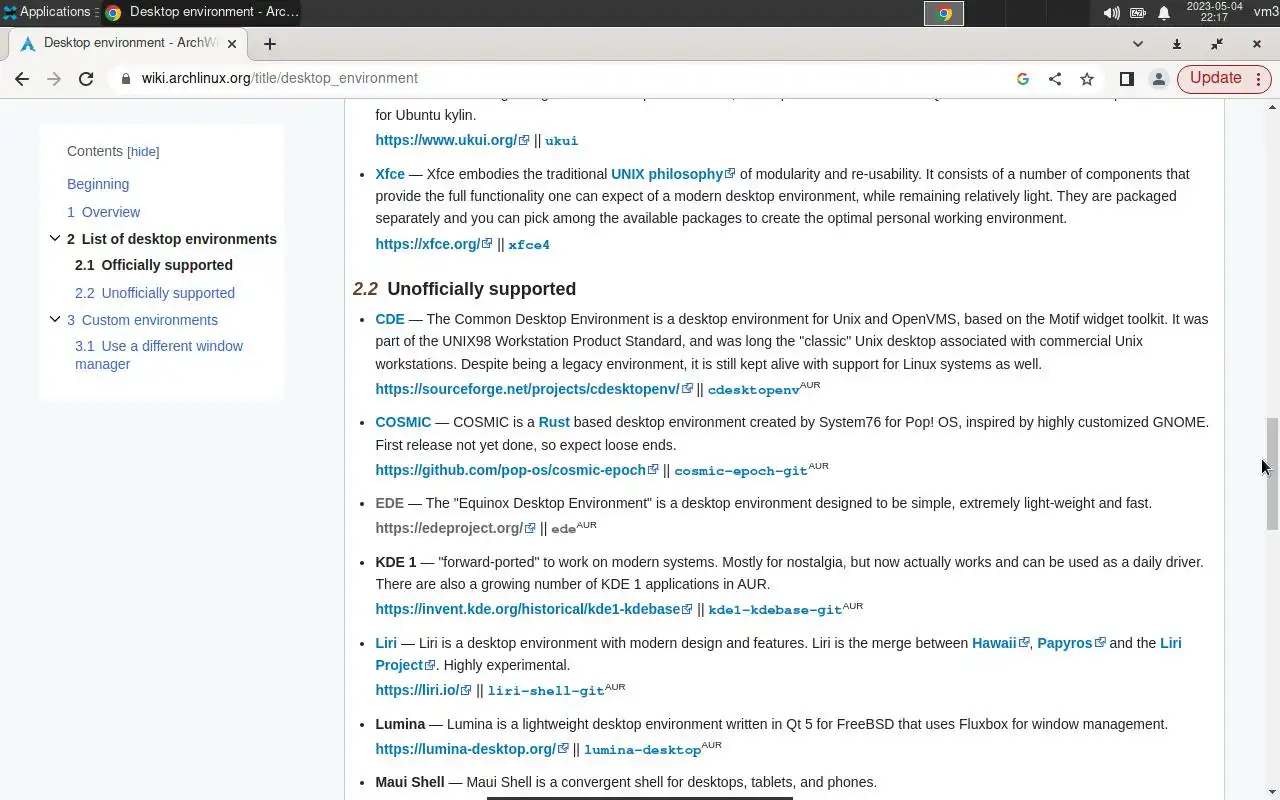Open the Liri article link
This screenshot has height=800, width=1280.
pos(386,643)
